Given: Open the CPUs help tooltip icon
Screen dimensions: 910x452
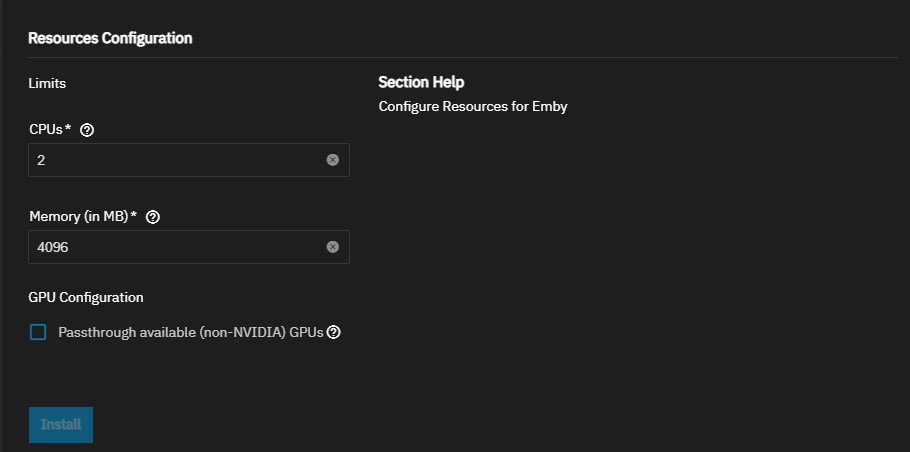Looking at the screenshot, I should tap(87, 130).
